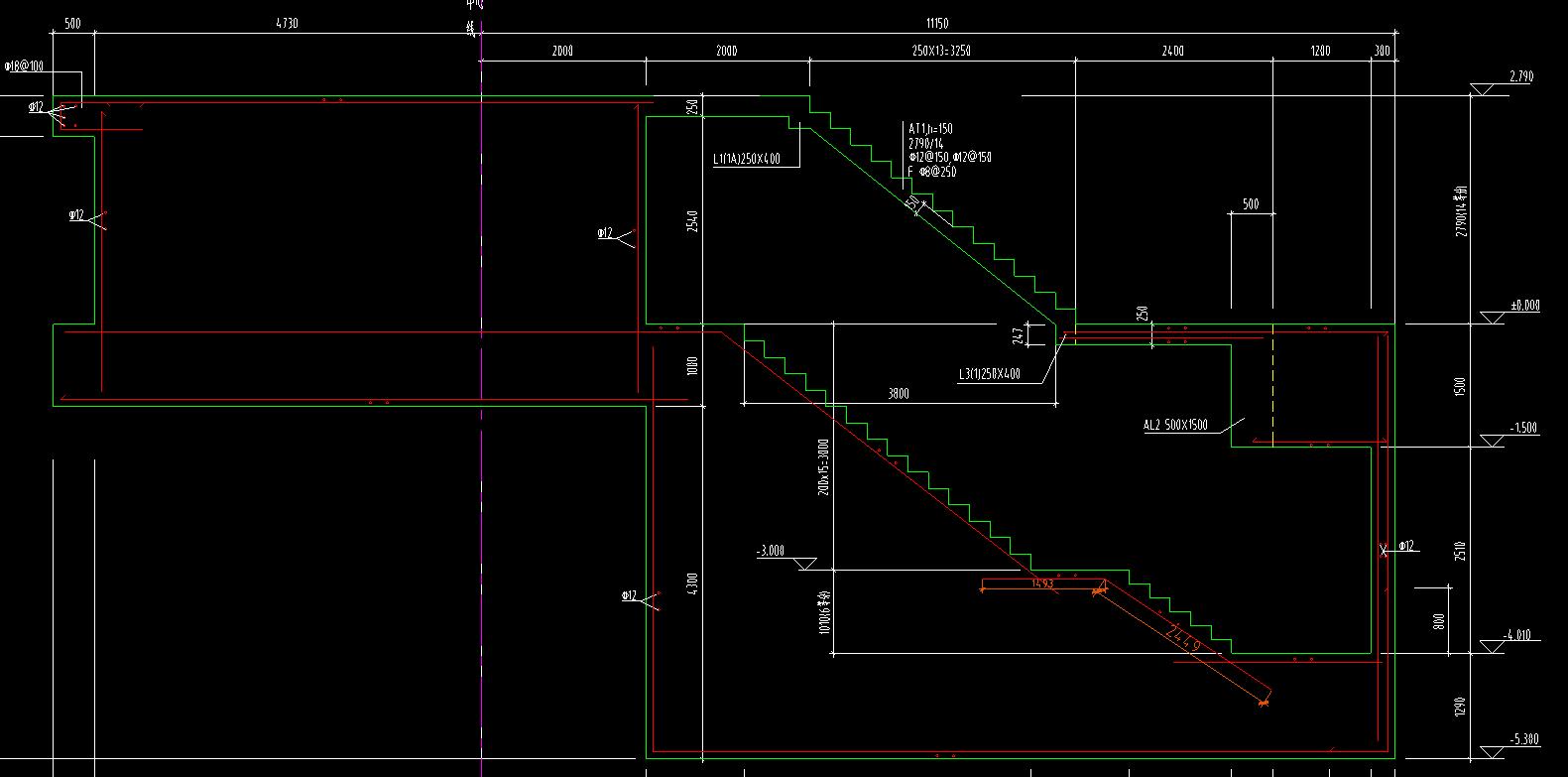1568x777 pixels.
Task: Select the 1200 dimension text
Action: 1320,51
